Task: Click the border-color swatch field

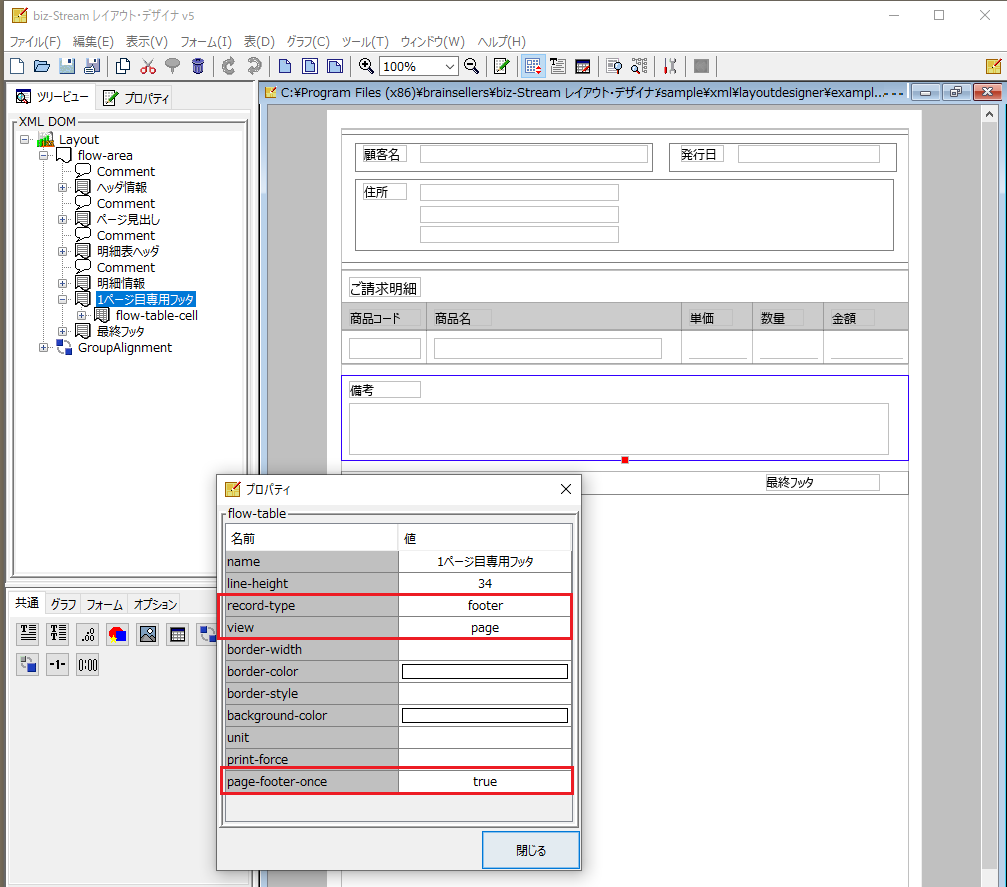Action: pos(485,672)
